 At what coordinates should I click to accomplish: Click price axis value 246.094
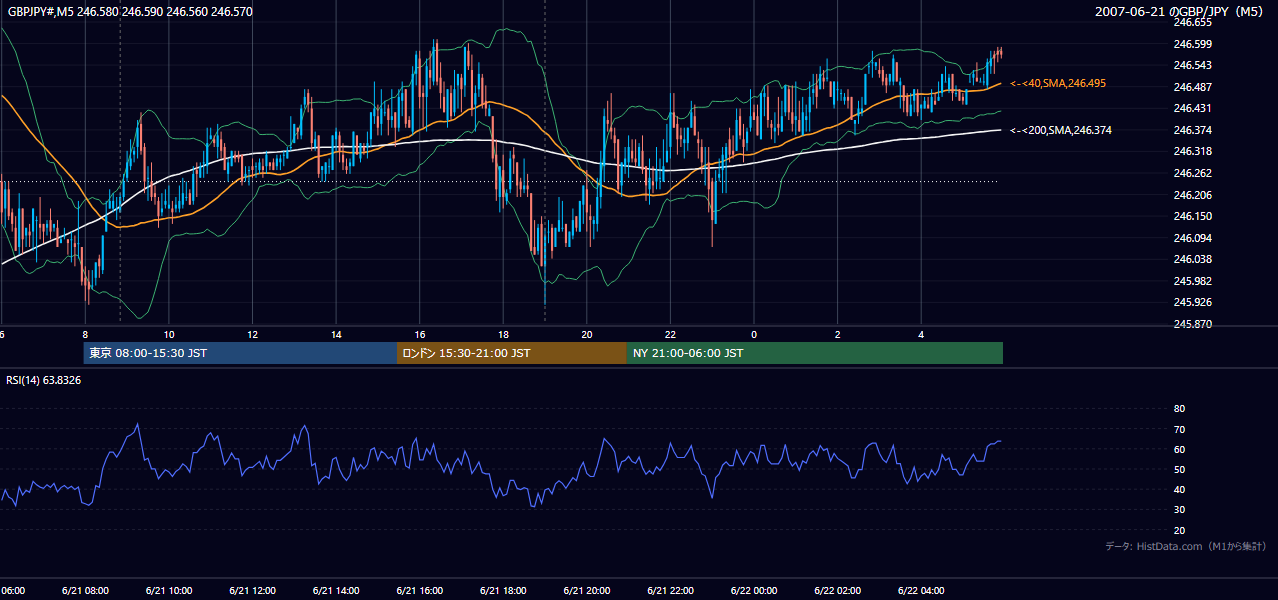tap(1192, 238)
